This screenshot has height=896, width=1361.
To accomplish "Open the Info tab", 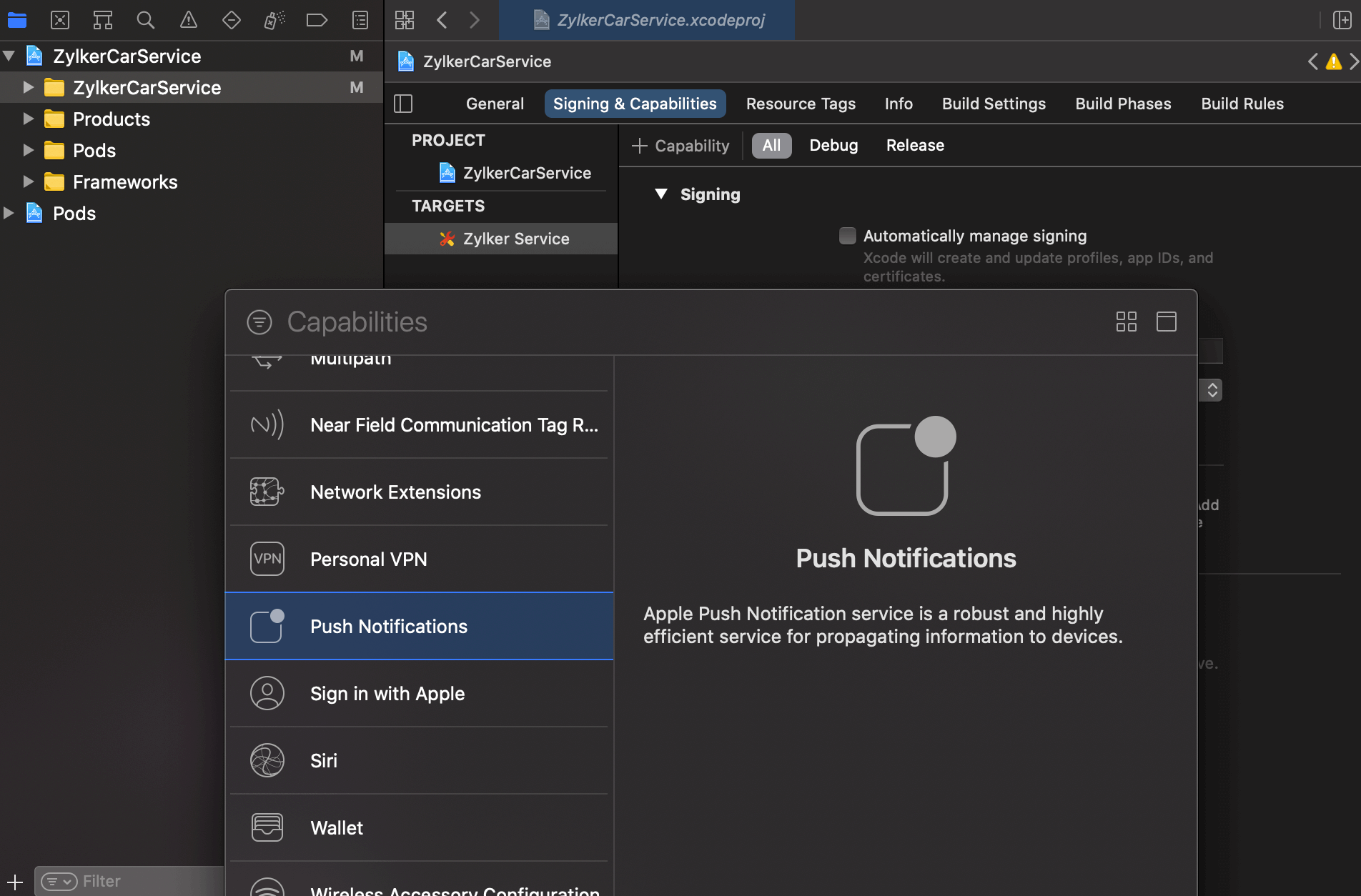I will coord(899,104).
